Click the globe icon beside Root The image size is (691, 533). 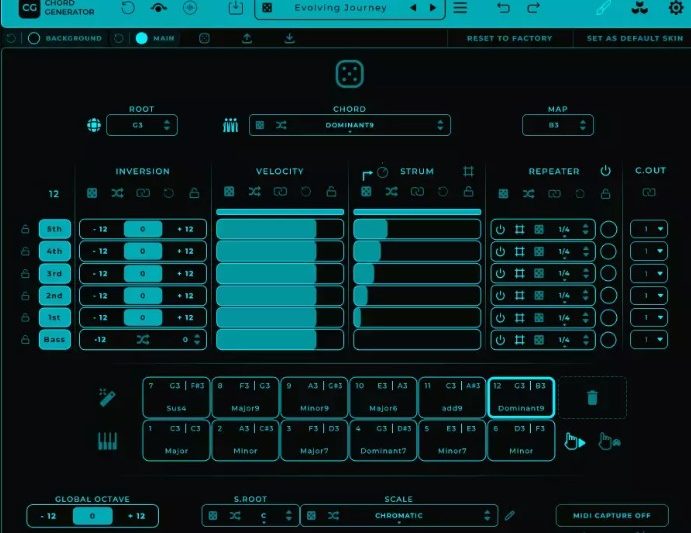point(94,125)
